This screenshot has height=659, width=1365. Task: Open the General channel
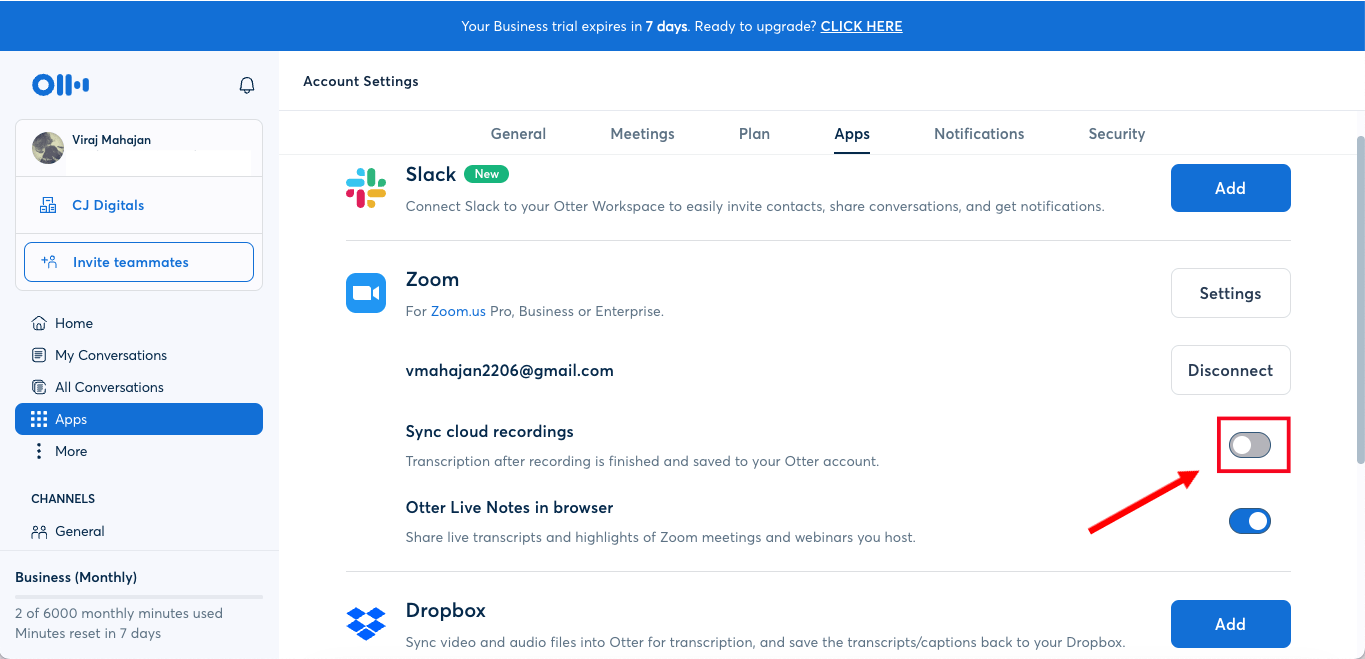(139, 531)
